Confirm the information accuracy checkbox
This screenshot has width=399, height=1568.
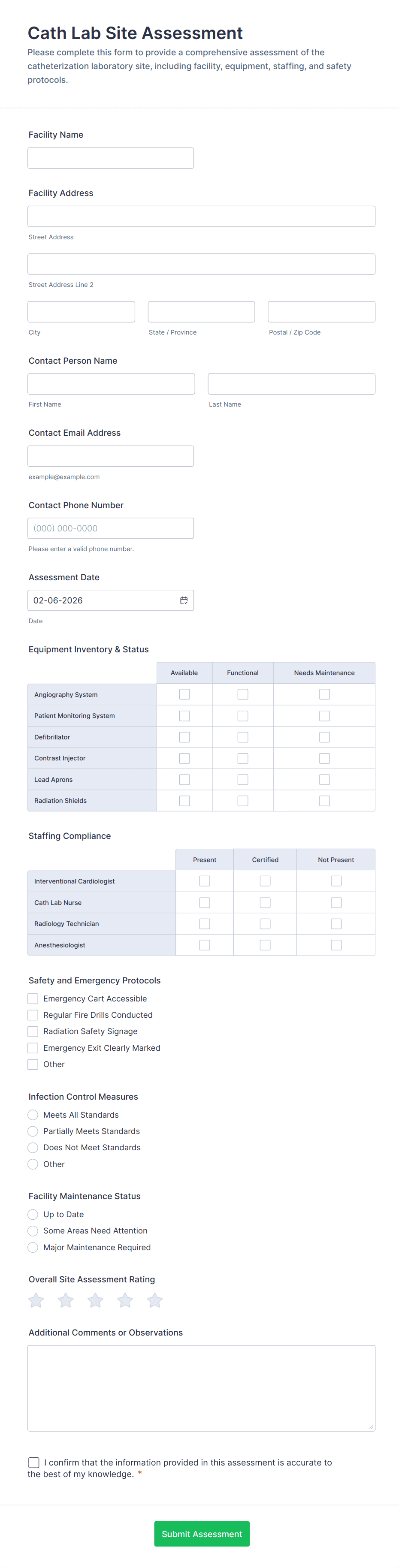click(x=34, y=1462)
